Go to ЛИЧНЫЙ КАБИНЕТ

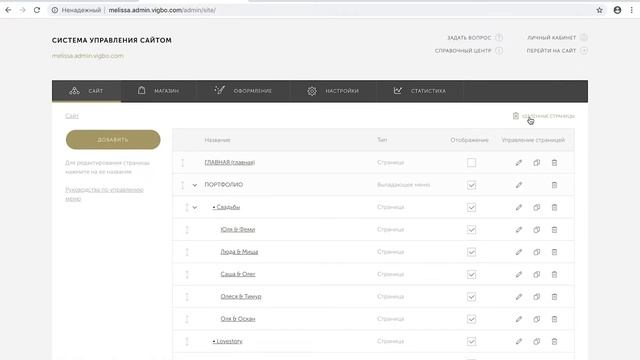557,38
